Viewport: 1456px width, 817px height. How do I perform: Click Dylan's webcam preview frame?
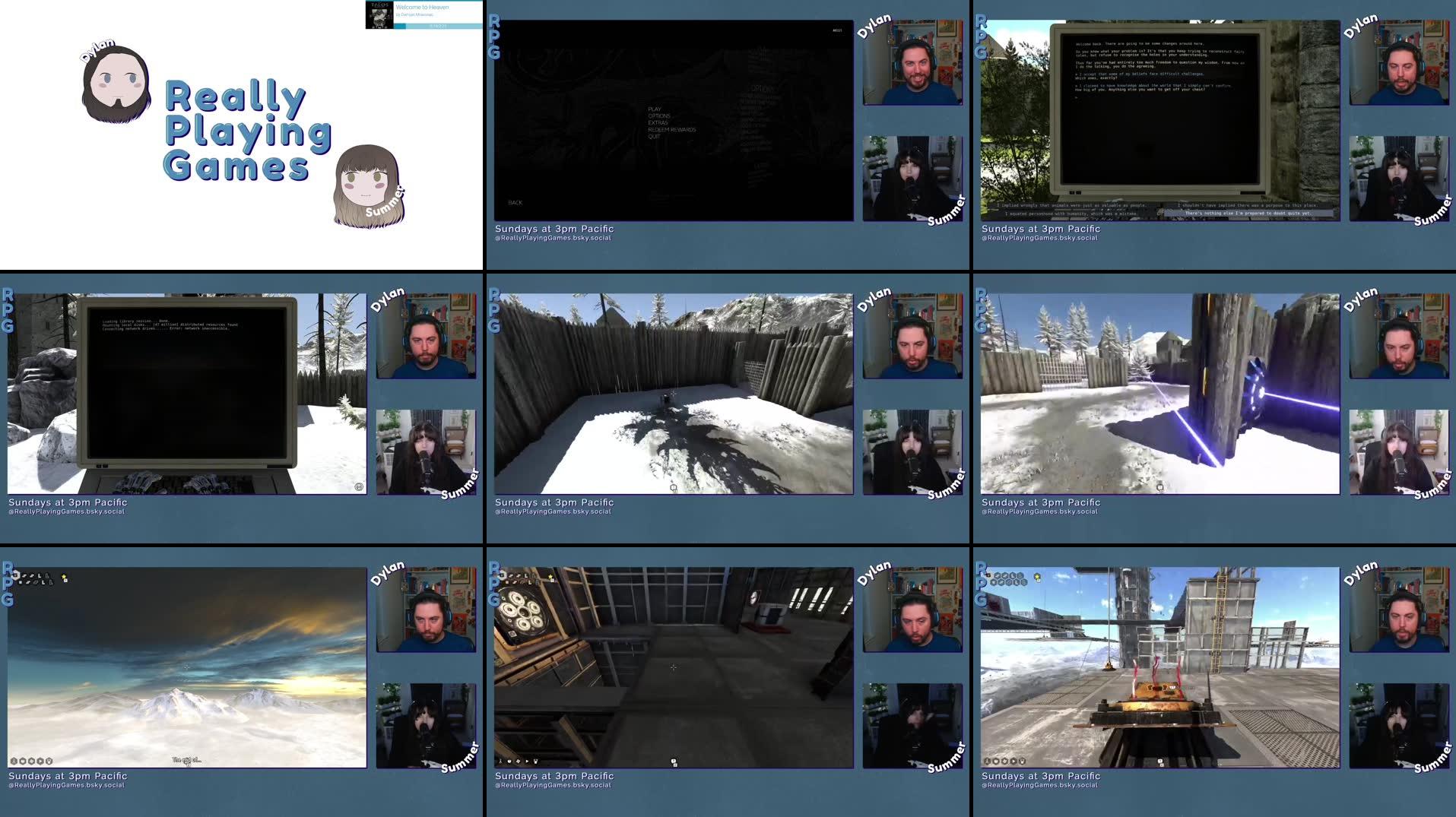(x=913, y=57)
